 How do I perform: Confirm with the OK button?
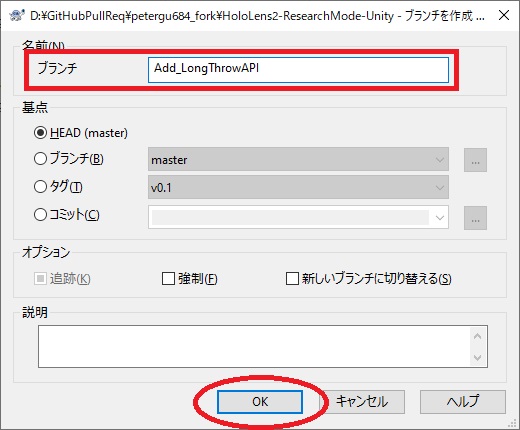260,402
